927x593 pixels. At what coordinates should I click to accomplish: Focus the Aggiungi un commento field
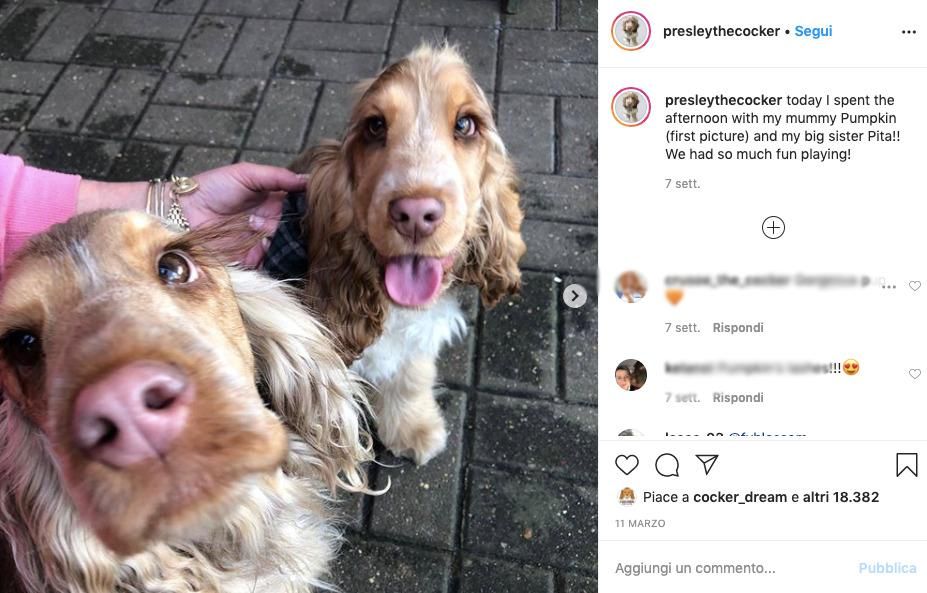tap(733, 568)
